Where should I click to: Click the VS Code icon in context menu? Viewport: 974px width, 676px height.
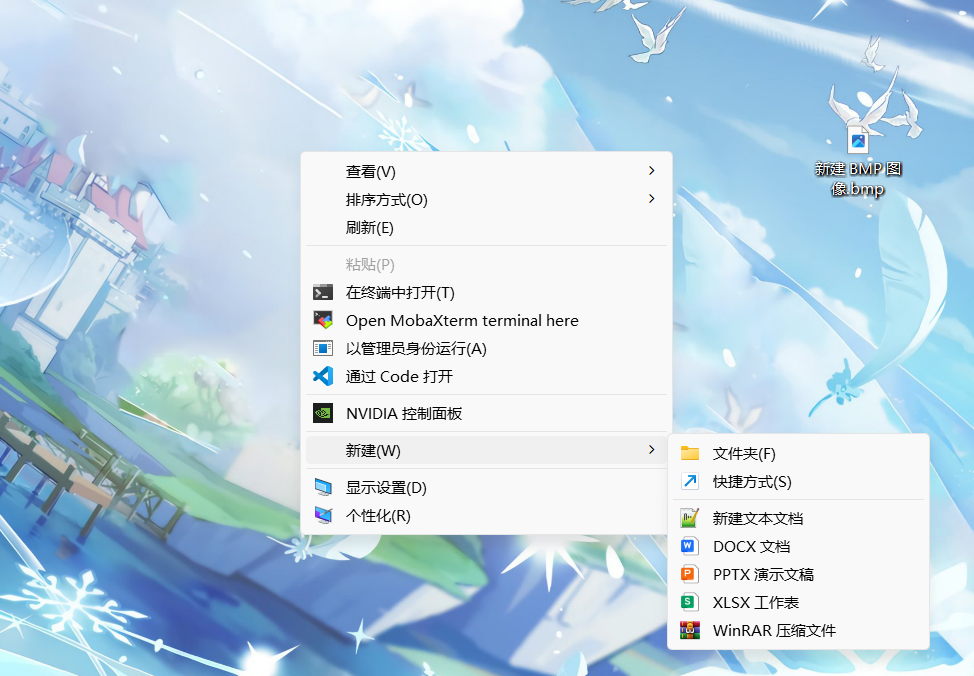(x=322, y=376)
